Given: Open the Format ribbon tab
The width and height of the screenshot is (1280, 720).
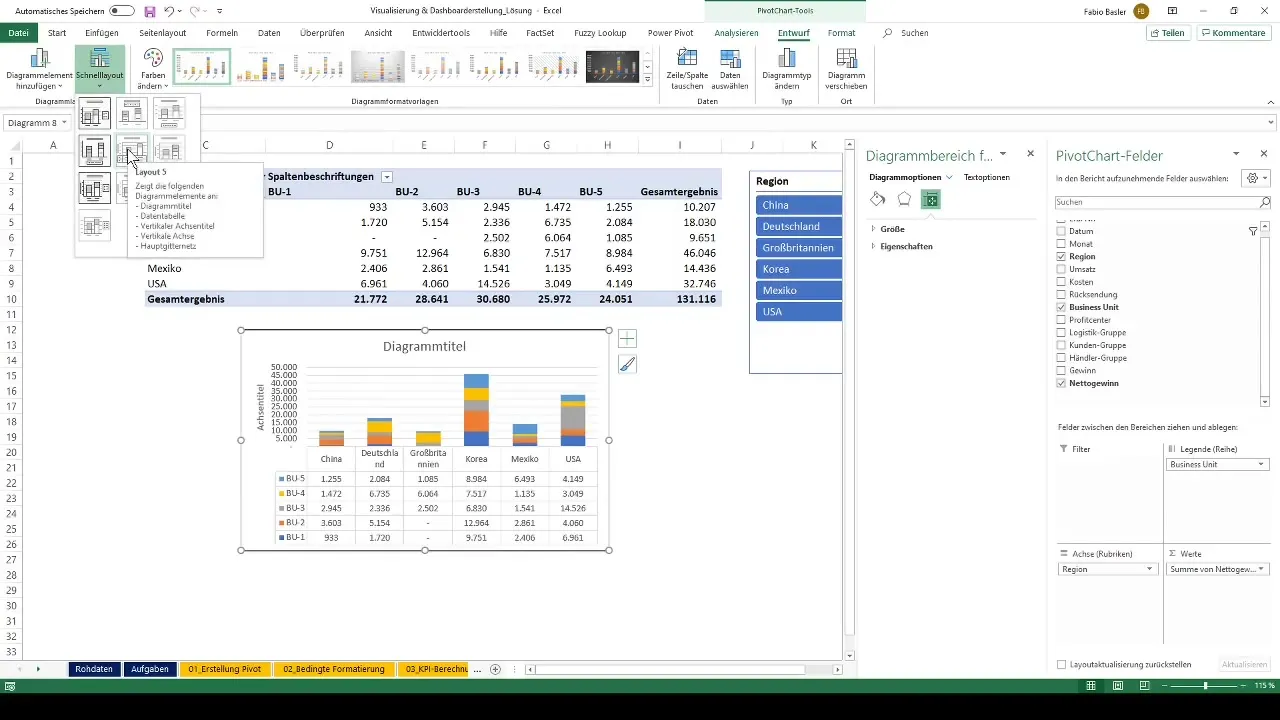Looking at the screenshot, I should pos(841,33).
